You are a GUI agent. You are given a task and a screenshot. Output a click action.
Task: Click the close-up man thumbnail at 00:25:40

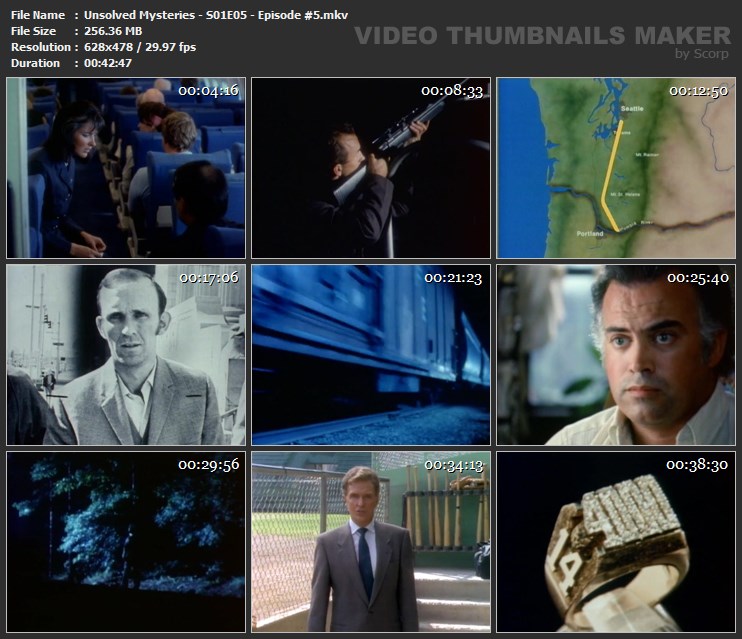pyautogui.click(x=616, y=355)
